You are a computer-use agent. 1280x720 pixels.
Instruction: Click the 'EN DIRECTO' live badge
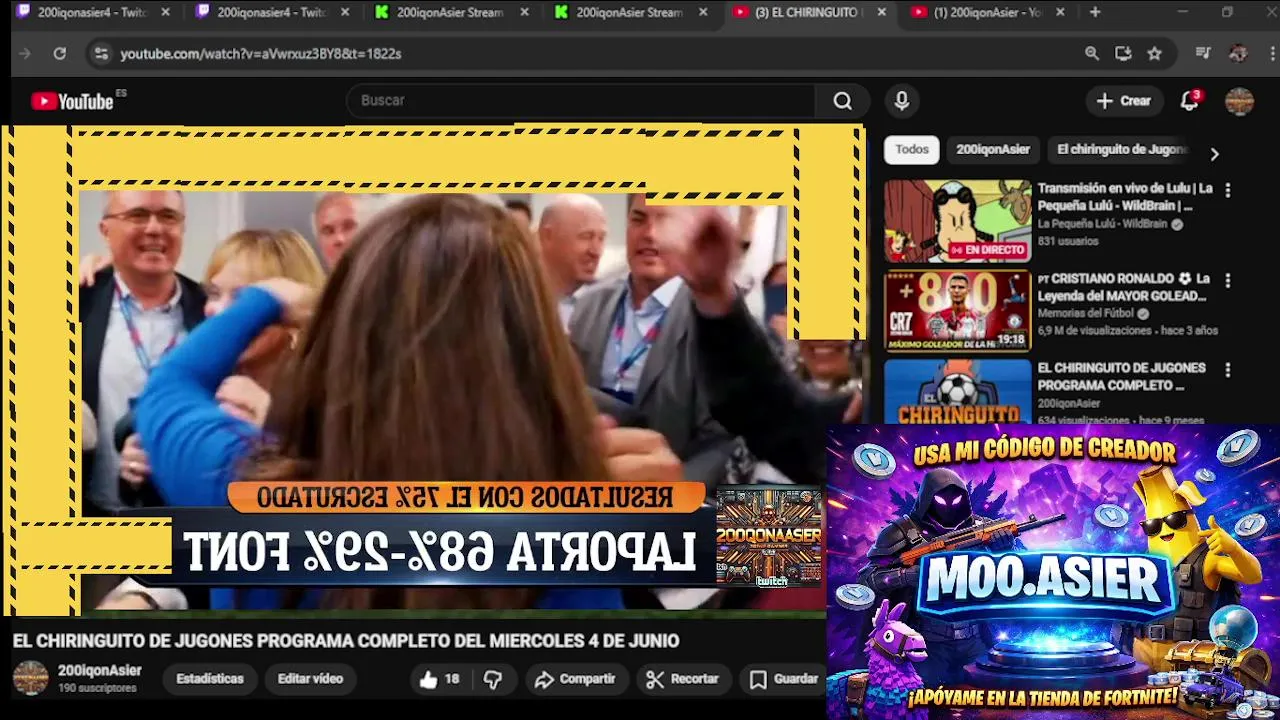(988, 250)
